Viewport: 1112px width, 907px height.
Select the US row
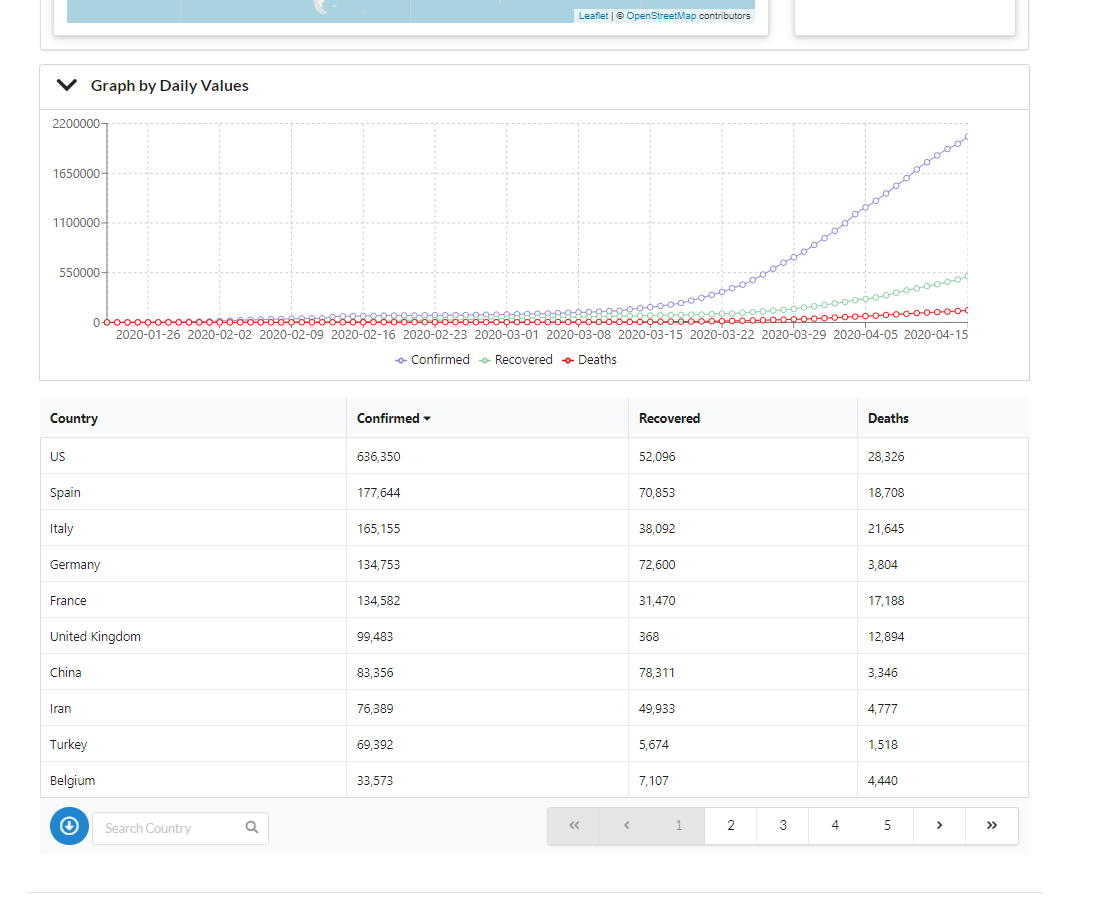point(534,457)
